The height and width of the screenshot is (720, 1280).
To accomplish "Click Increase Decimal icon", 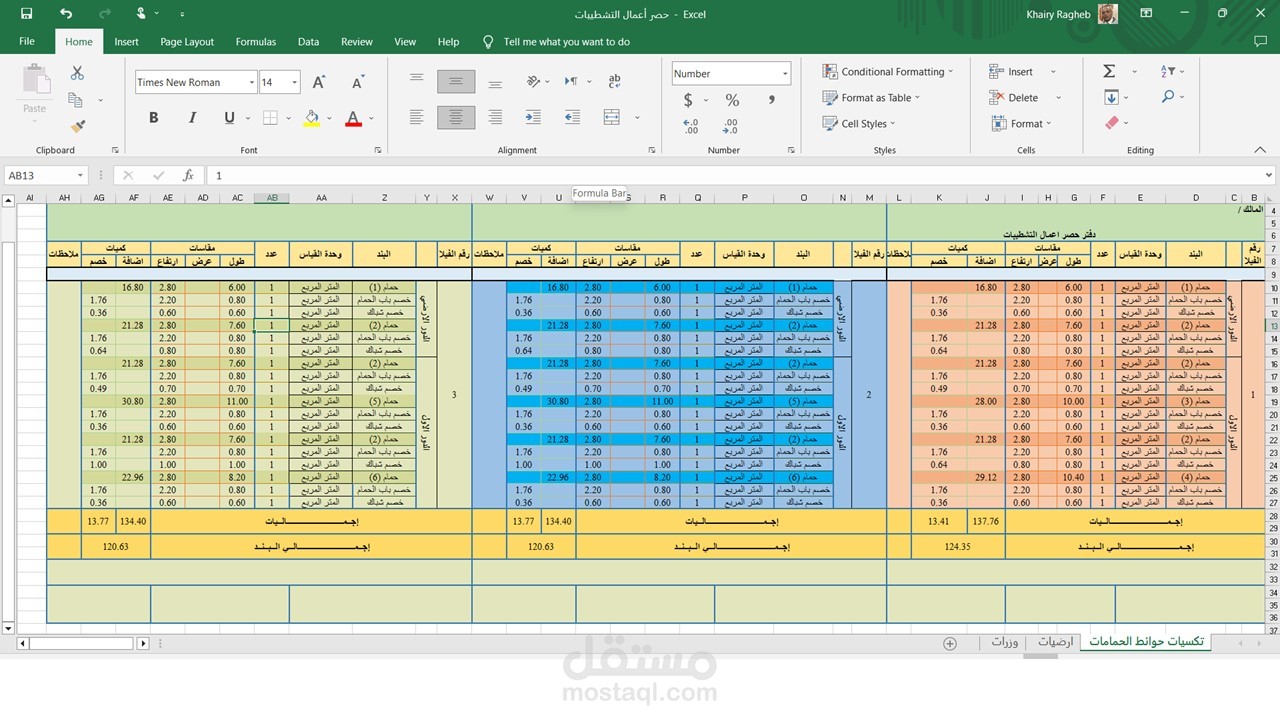I will tap(691, 126).
